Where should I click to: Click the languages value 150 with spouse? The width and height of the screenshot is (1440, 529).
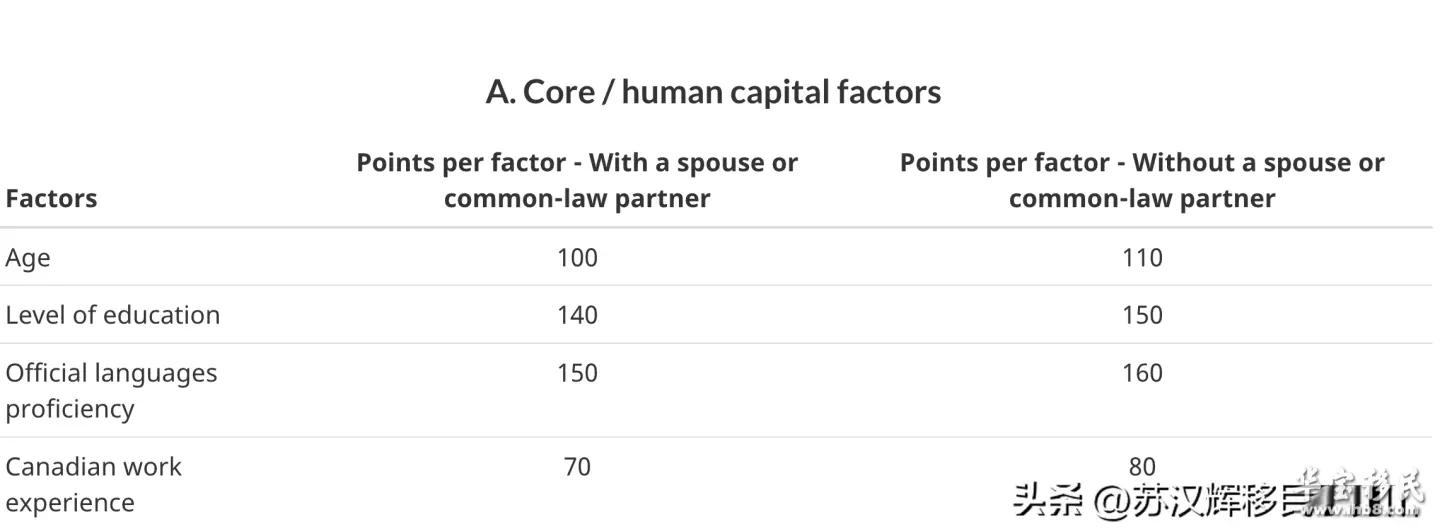click(x=577, y=372)
